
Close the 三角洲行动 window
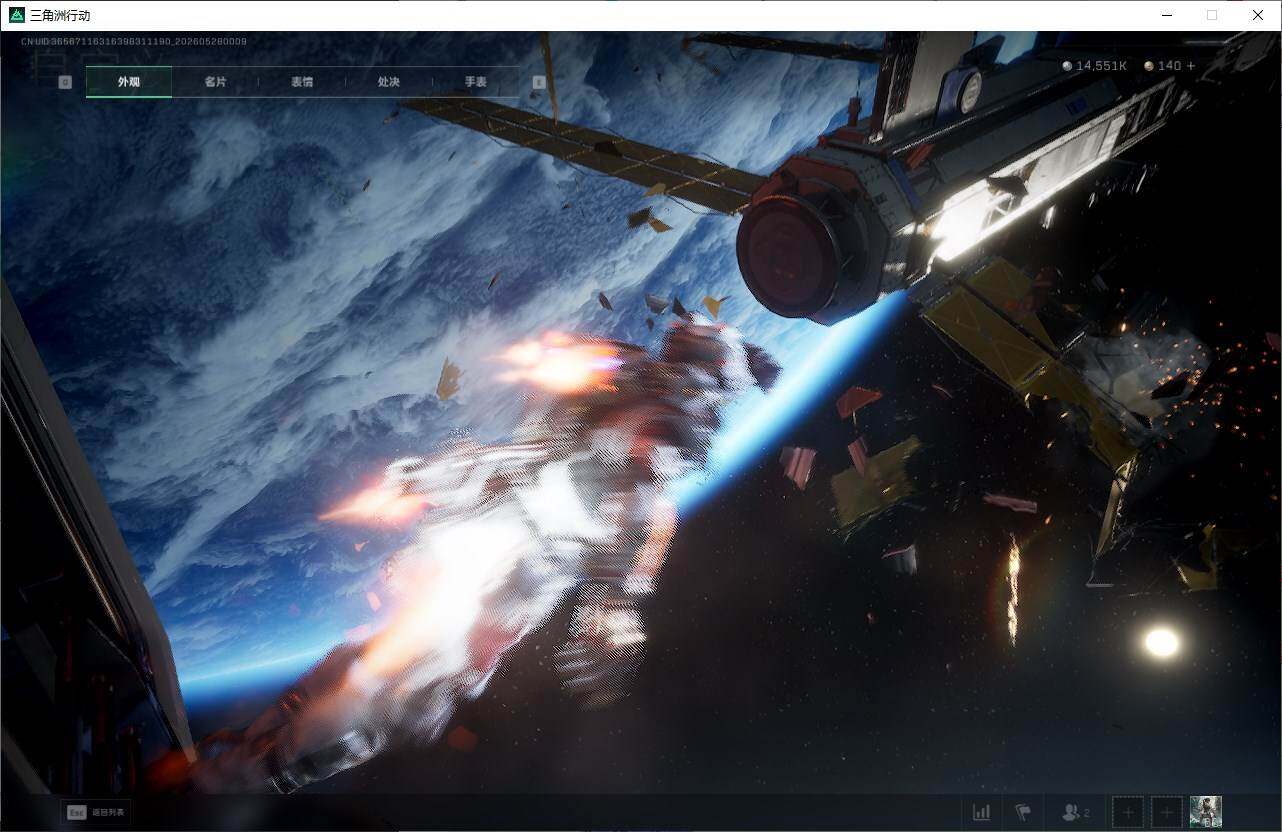pos(1258,15)
